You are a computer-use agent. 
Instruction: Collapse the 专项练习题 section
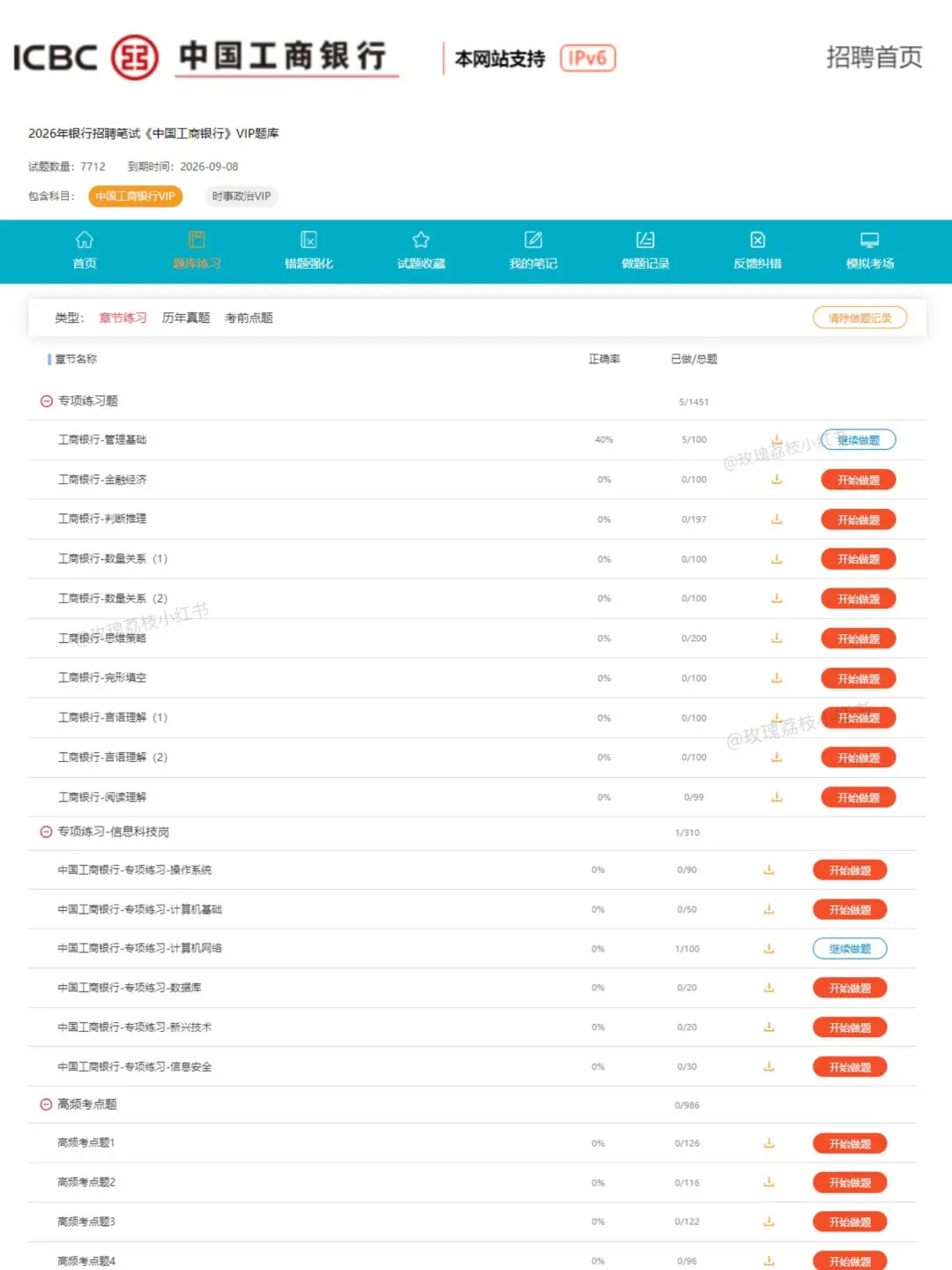[x=47, y=401]
